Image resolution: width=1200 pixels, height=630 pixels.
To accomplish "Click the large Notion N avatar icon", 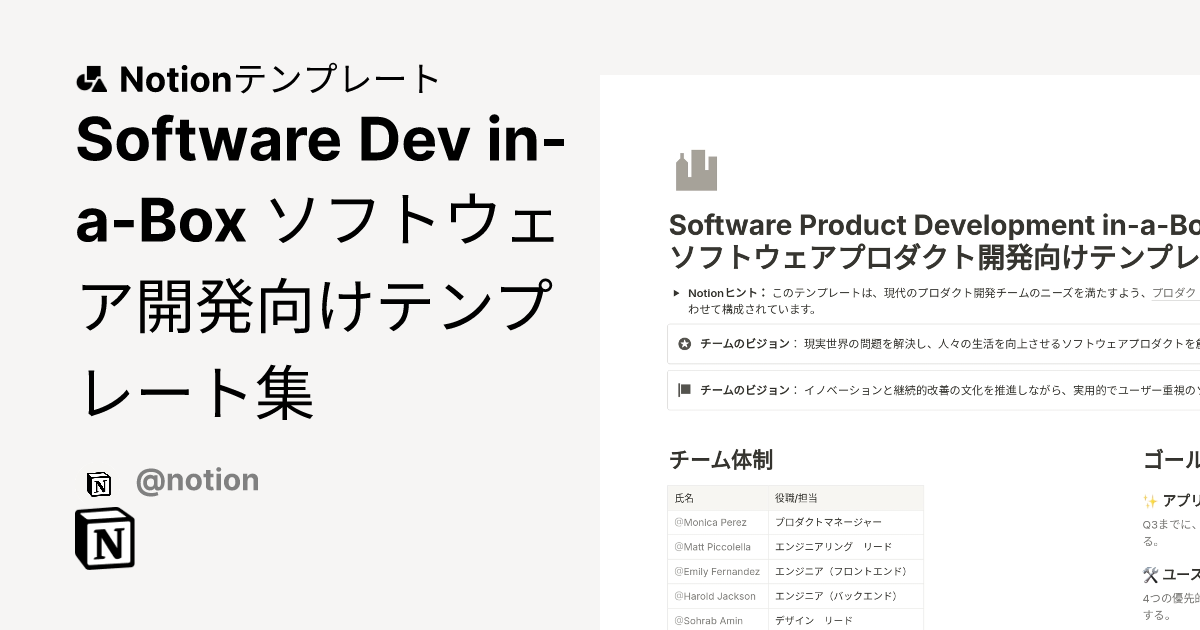I will [x=104, y=538].
